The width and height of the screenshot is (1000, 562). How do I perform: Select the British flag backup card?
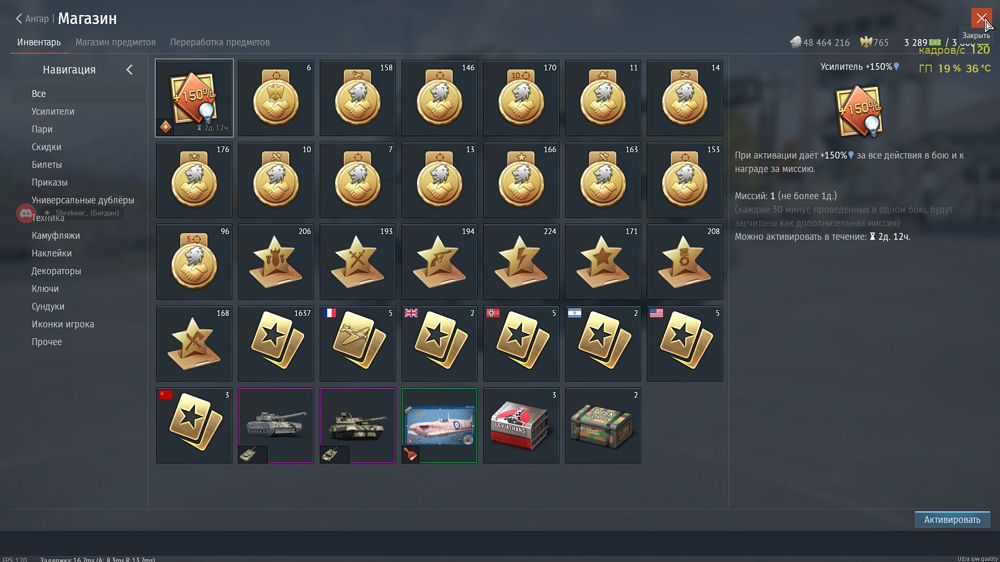tap(439, 343)
